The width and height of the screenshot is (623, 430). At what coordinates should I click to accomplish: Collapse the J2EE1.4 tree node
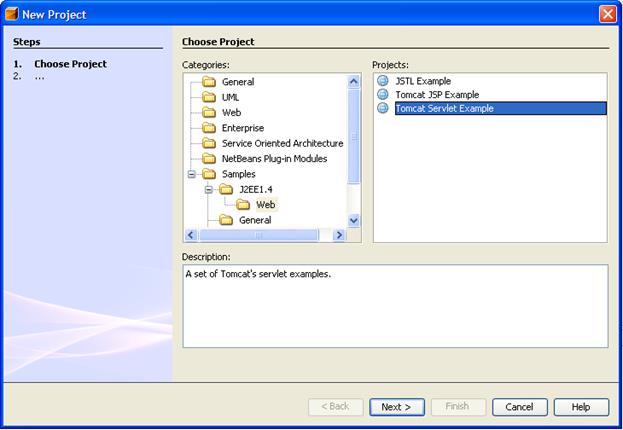(x=208, y=189)
